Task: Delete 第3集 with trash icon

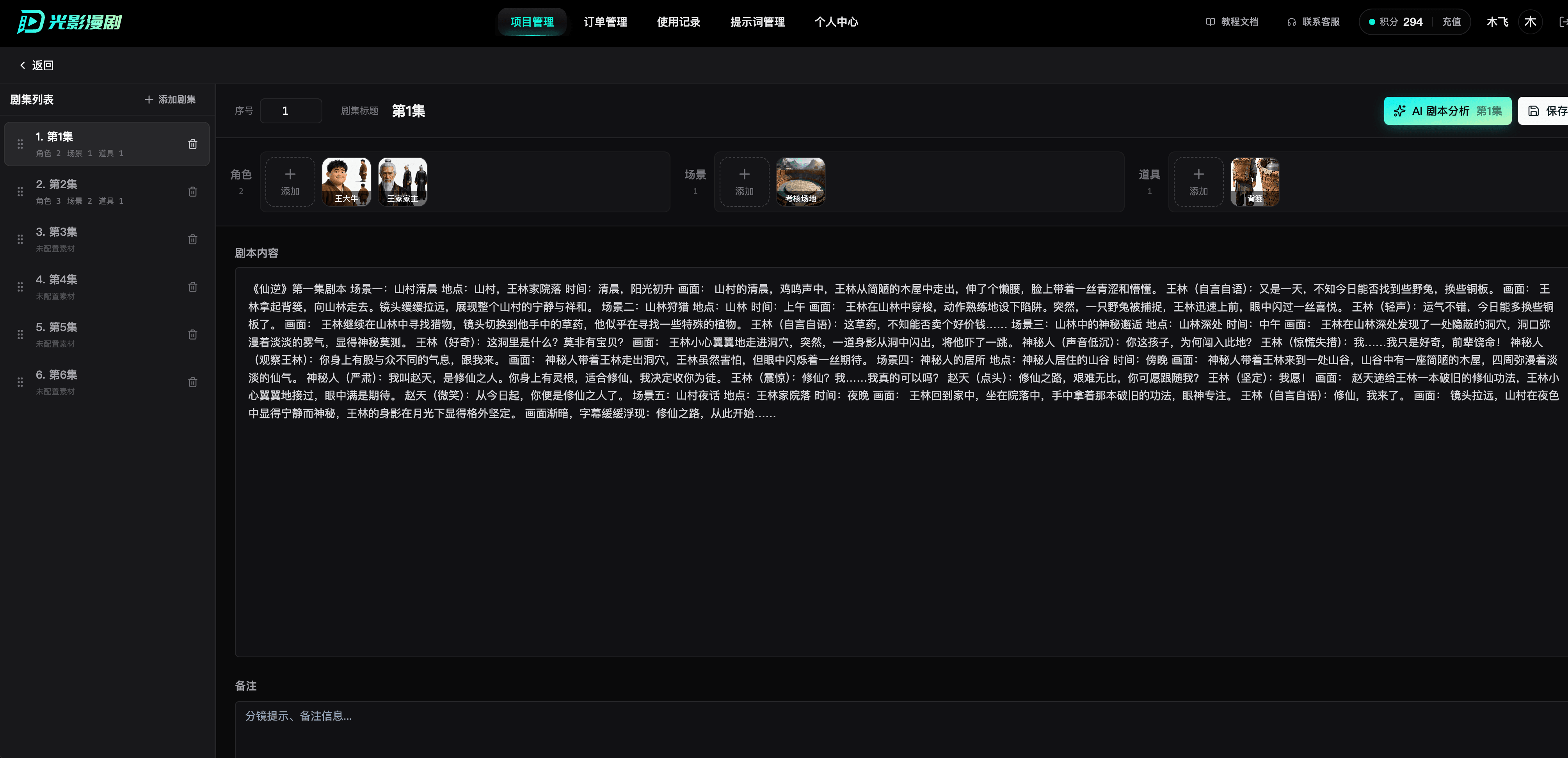Action: click(192, 238)
